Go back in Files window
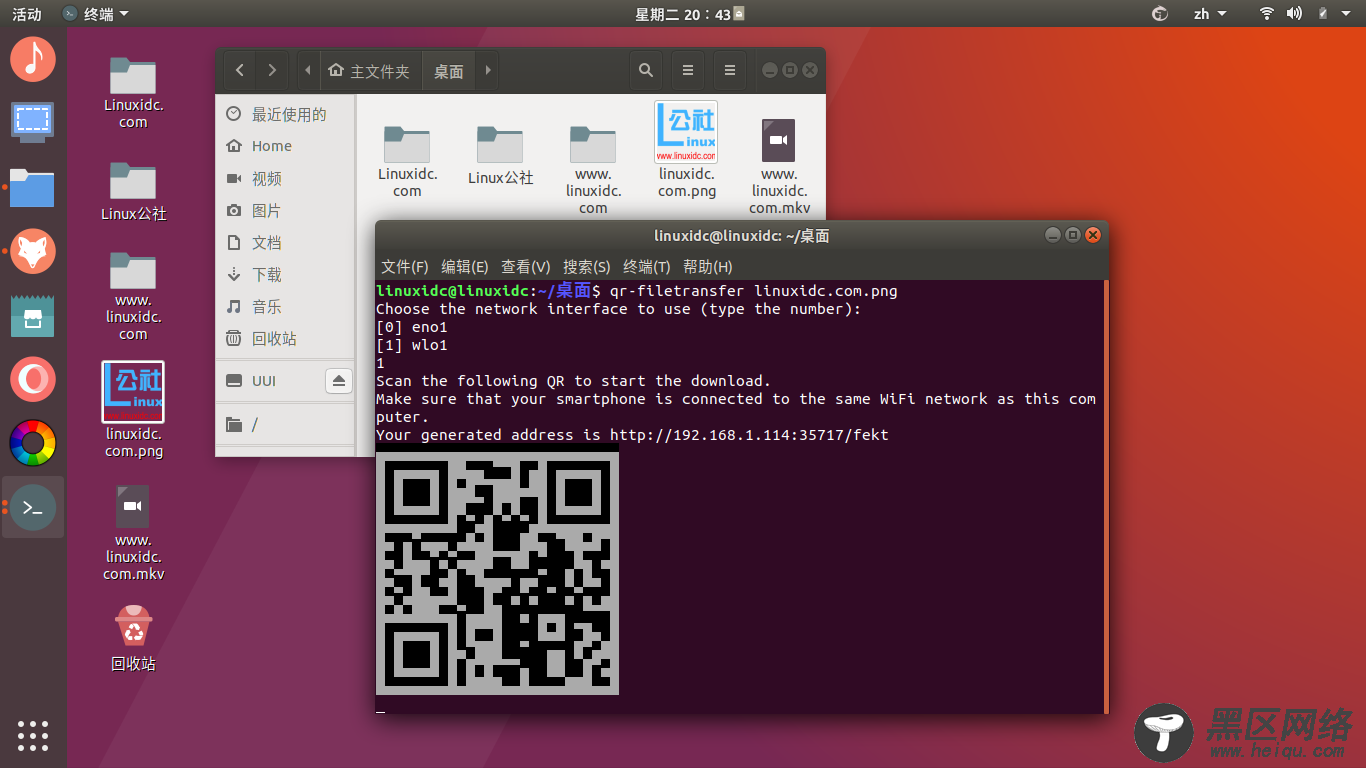This screenshot has width=1366, height=768. (x=239, y=70)
